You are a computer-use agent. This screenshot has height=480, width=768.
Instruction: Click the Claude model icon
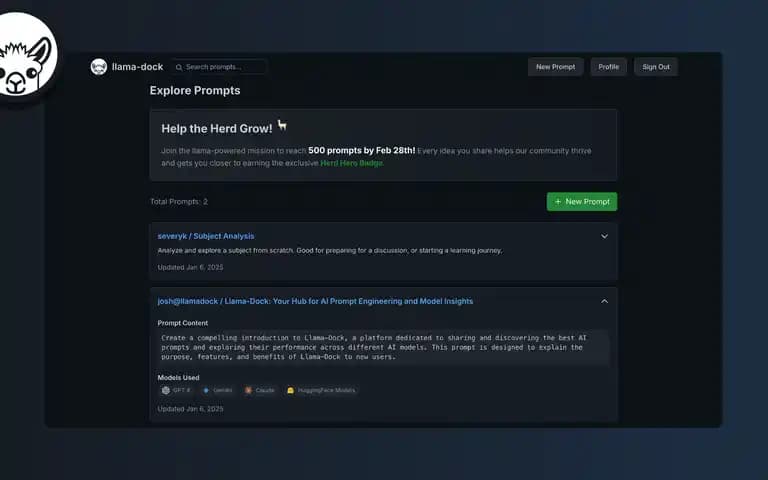click(x=248, y=390)
